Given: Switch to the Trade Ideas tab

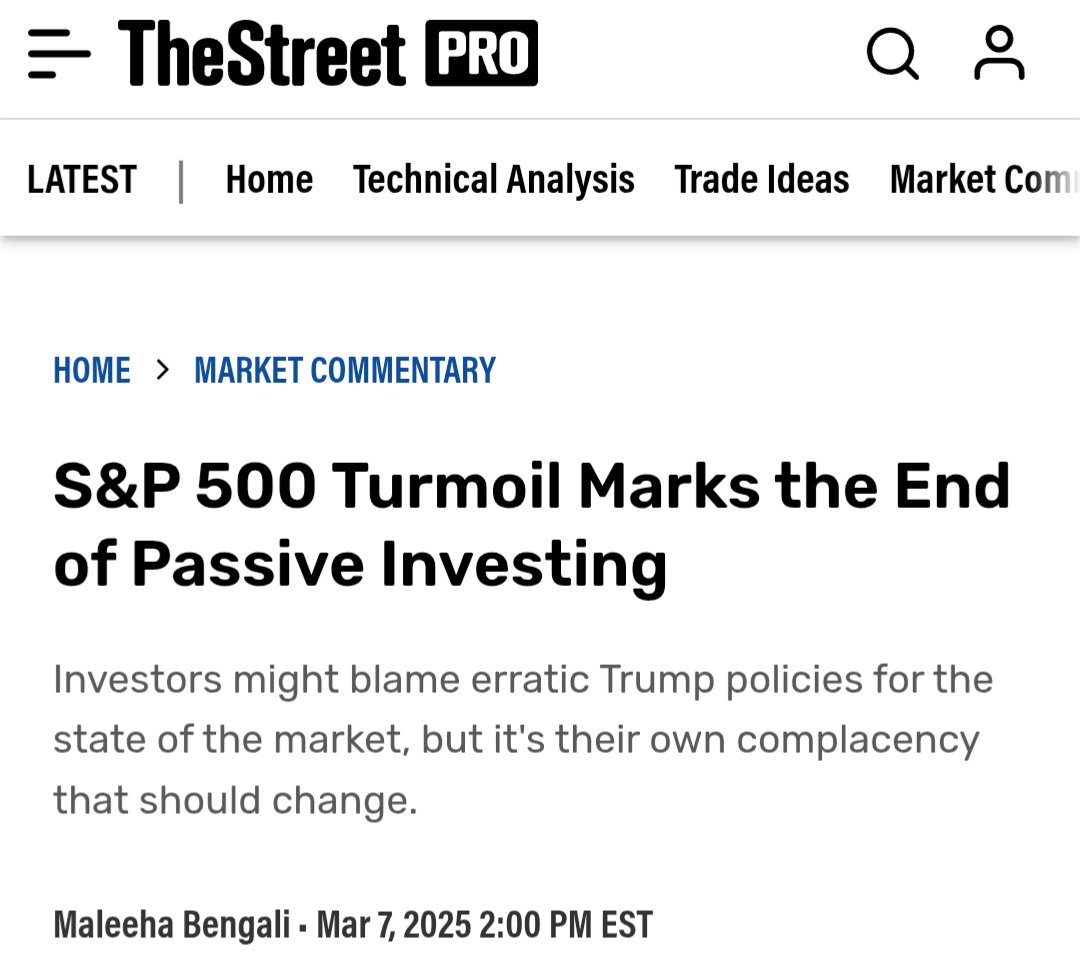Looking at the screenshot, I should pos(761,180).
